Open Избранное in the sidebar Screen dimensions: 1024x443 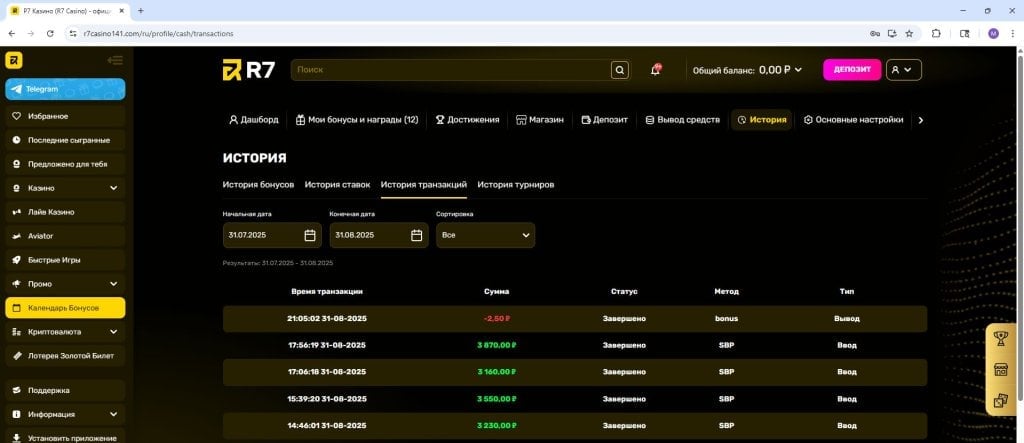[x=65, y=116]
